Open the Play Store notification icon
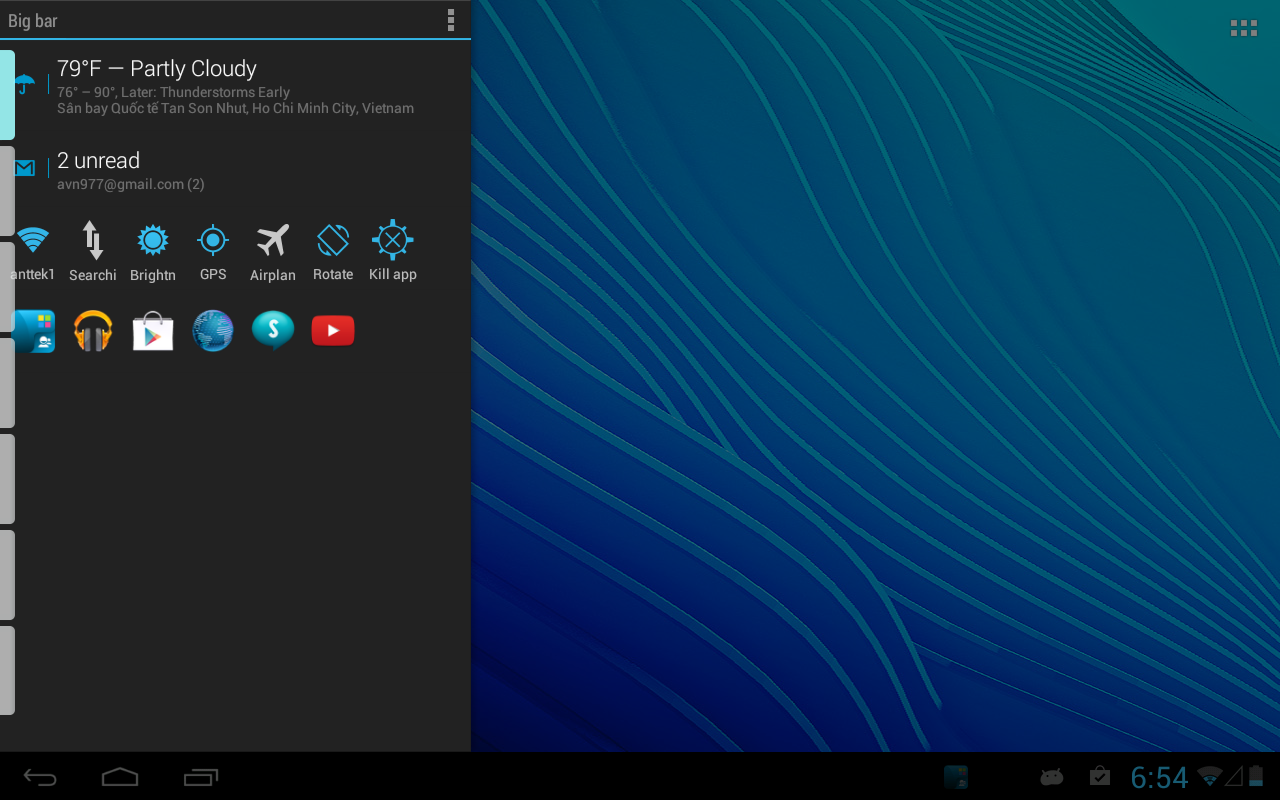This screenshot has width=1280, height=800. 1099,776
